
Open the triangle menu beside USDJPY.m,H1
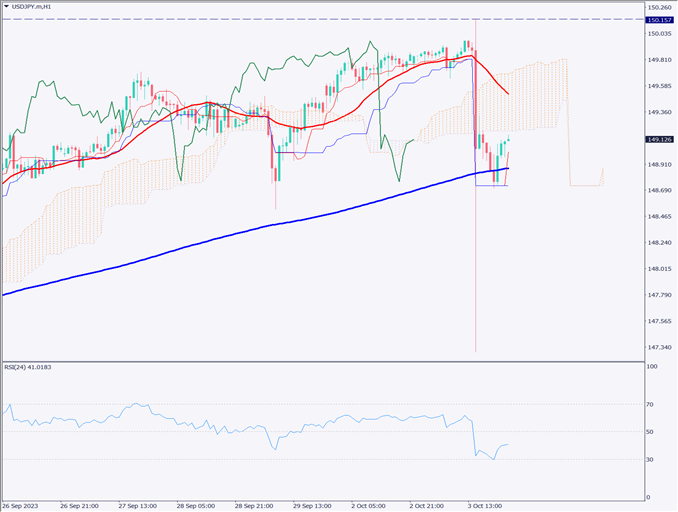[x=7, y=6]
